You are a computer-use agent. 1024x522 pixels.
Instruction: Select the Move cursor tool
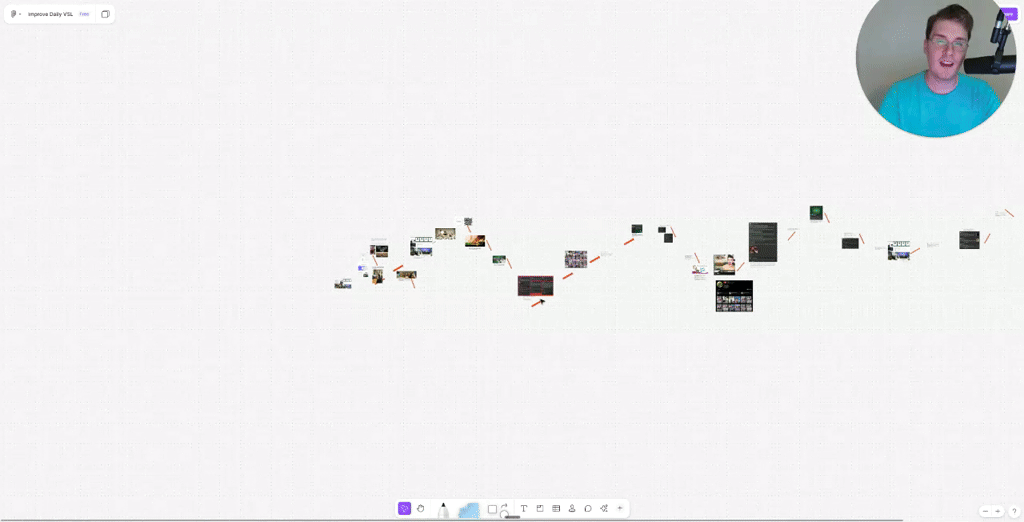404,508
